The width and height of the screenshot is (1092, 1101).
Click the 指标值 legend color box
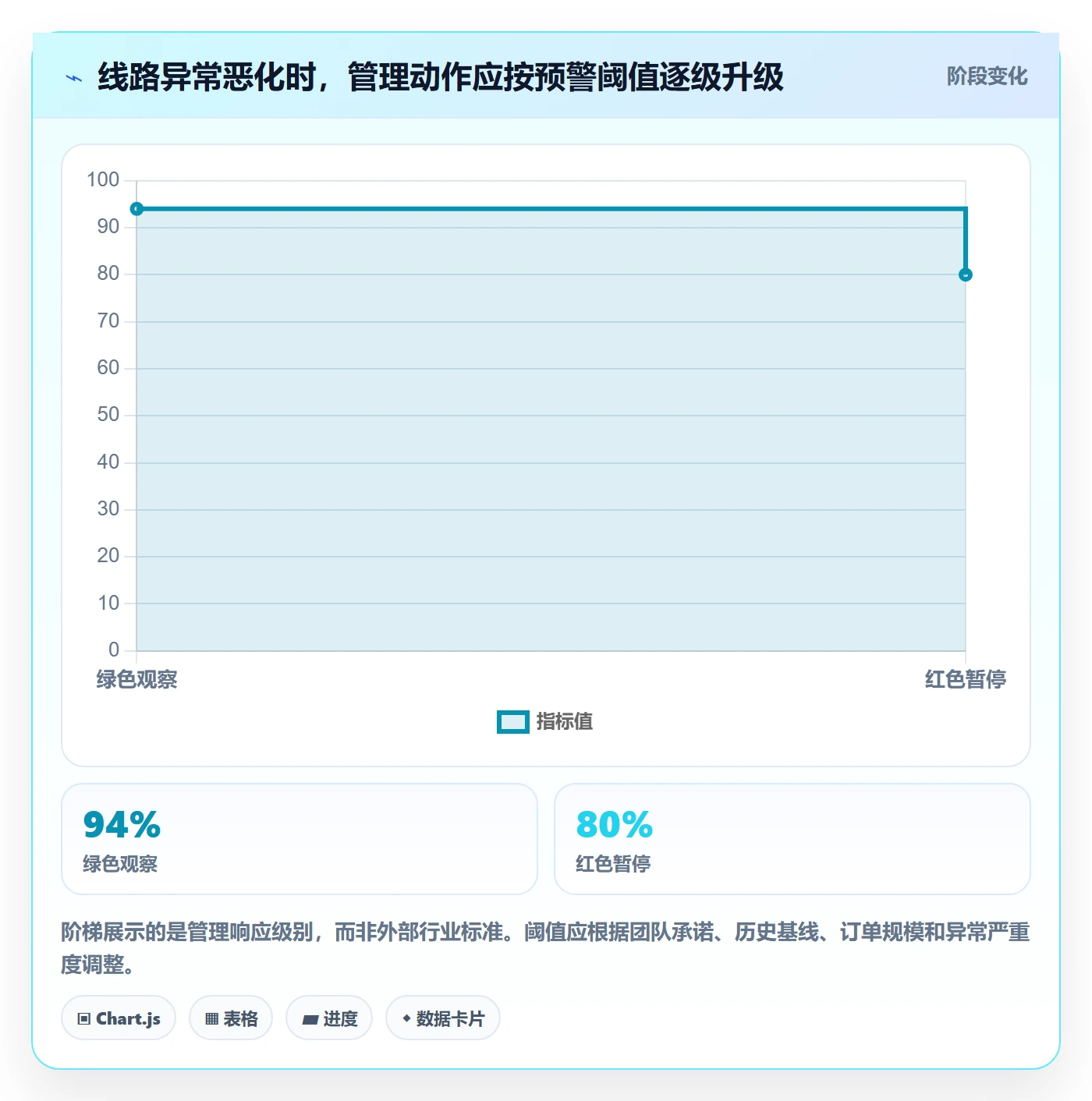point(513,722)
